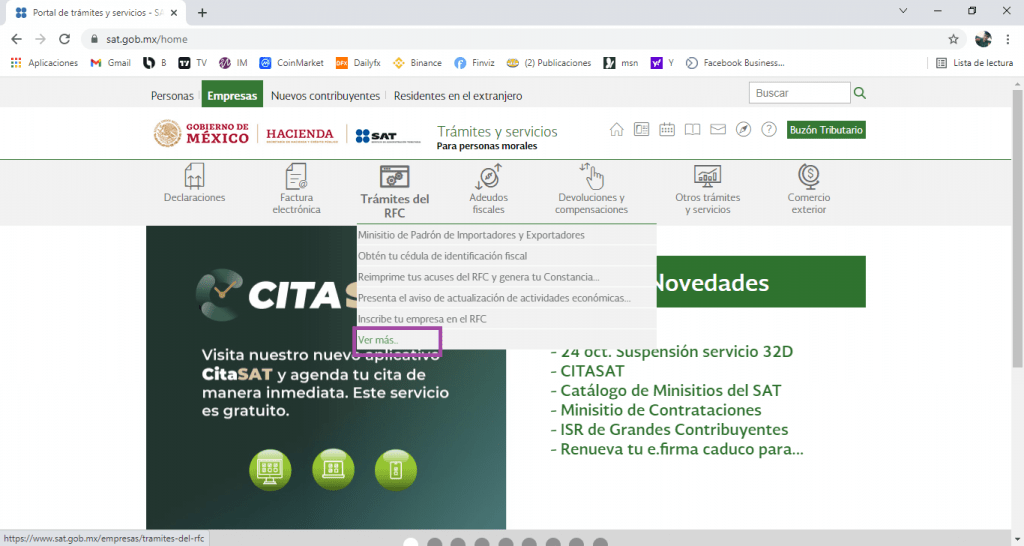Viewport: 1024px width, 546px height.
Task: Open the (2) Publicaciones bookmark
Action: [x=549, y=63]
